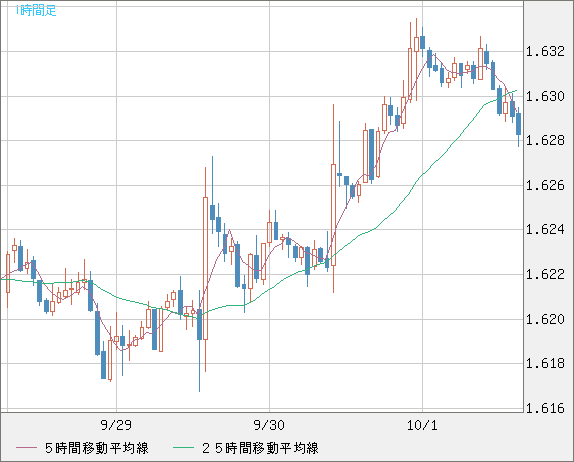Click the 9/29 date label
The width and height of the screenshot is (574, 462).
[116, 425]
